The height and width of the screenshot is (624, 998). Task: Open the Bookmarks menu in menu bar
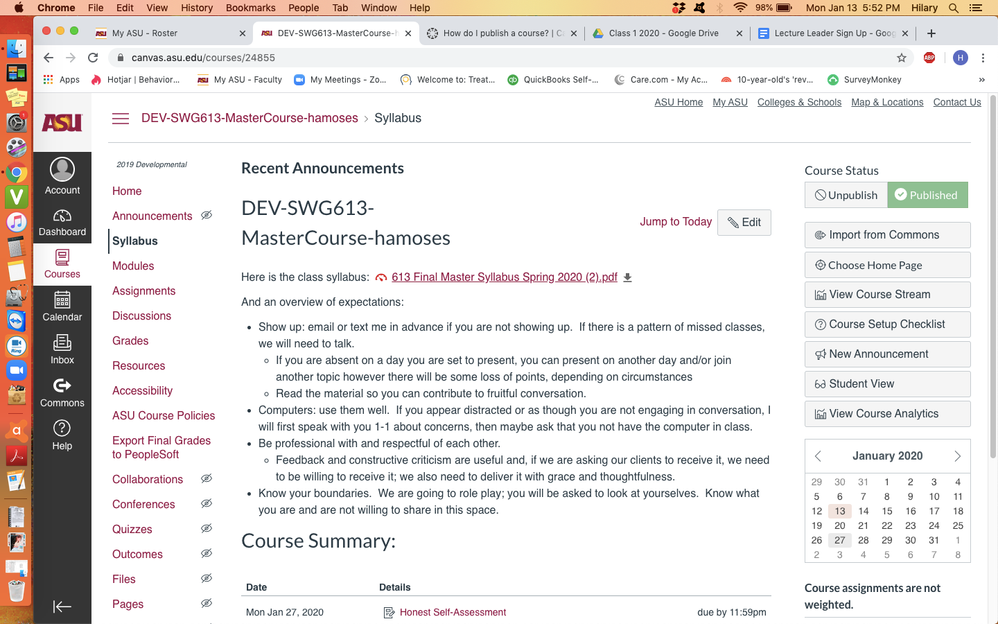click(x=250, y=7)
